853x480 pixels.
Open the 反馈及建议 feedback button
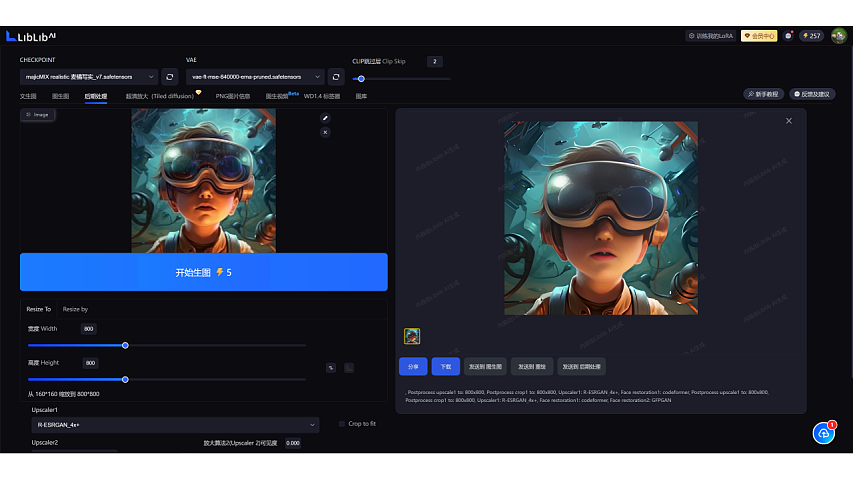coord(812,94)
